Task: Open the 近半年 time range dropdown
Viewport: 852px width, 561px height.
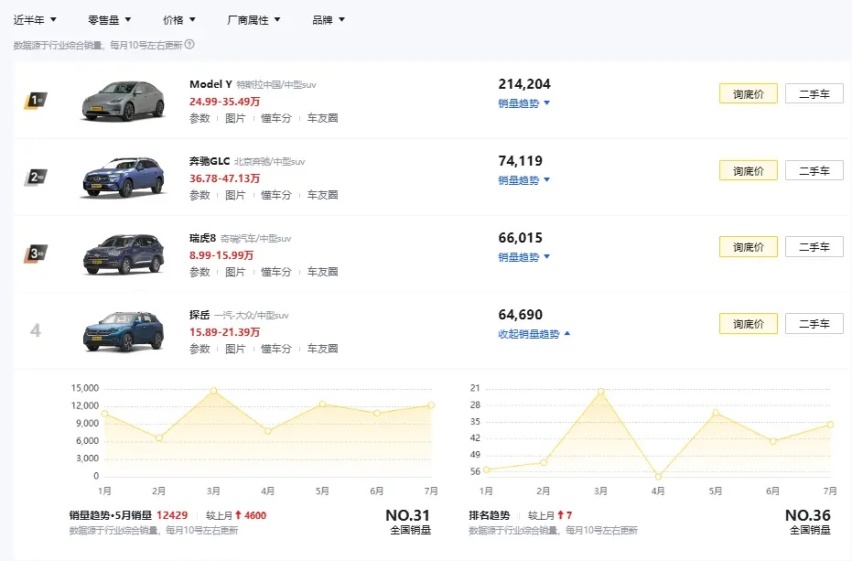Action: (x=35, y=20)
